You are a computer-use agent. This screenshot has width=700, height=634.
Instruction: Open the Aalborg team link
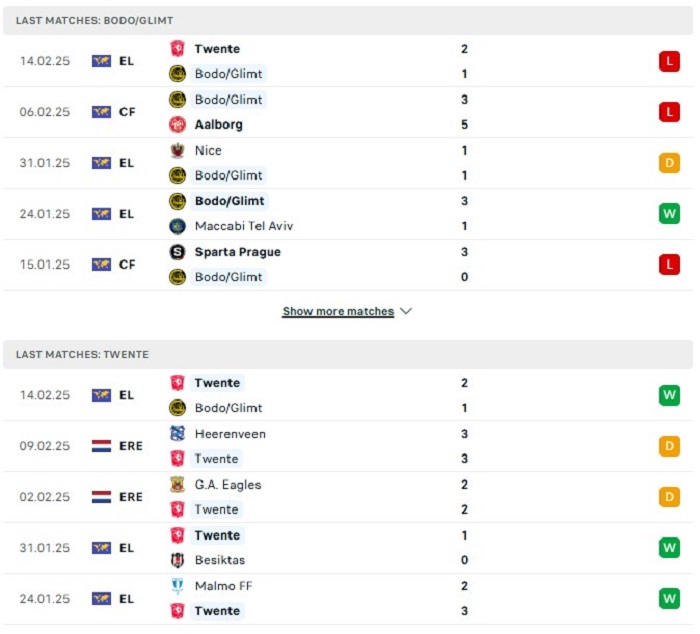(x=219, y=125)
